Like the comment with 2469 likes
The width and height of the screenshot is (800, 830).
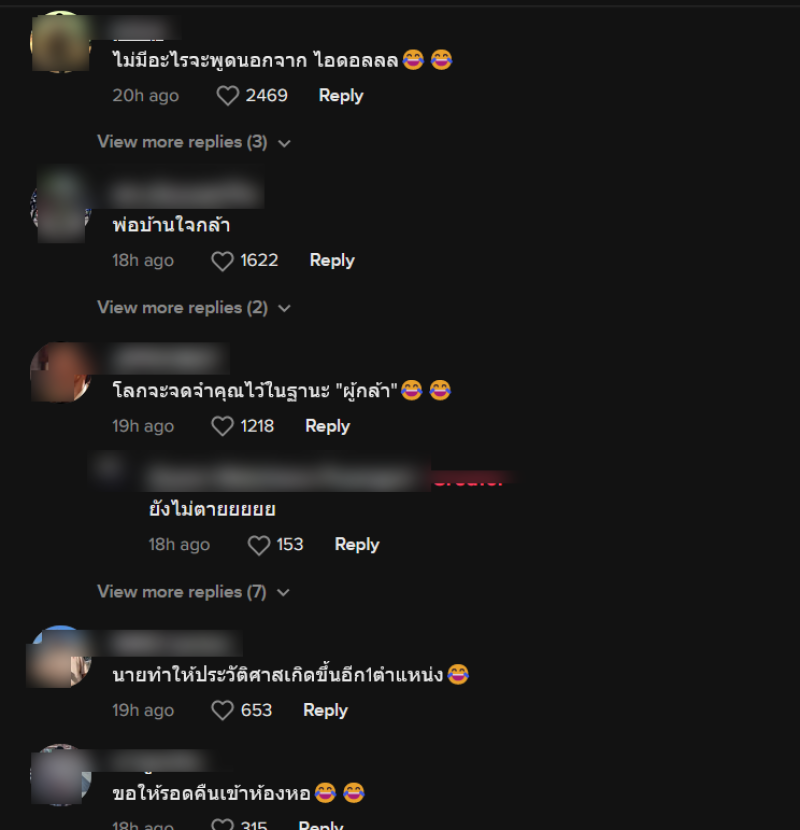(228, 96)
